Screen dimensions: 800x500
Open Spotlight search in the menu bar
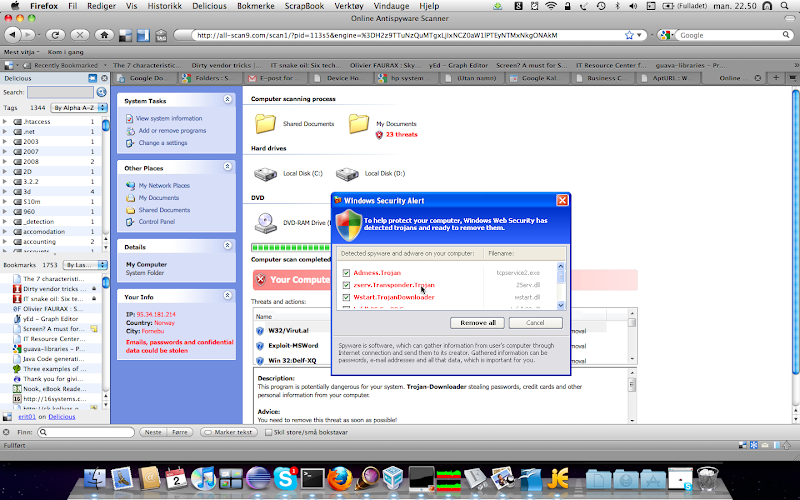[784, 6]
